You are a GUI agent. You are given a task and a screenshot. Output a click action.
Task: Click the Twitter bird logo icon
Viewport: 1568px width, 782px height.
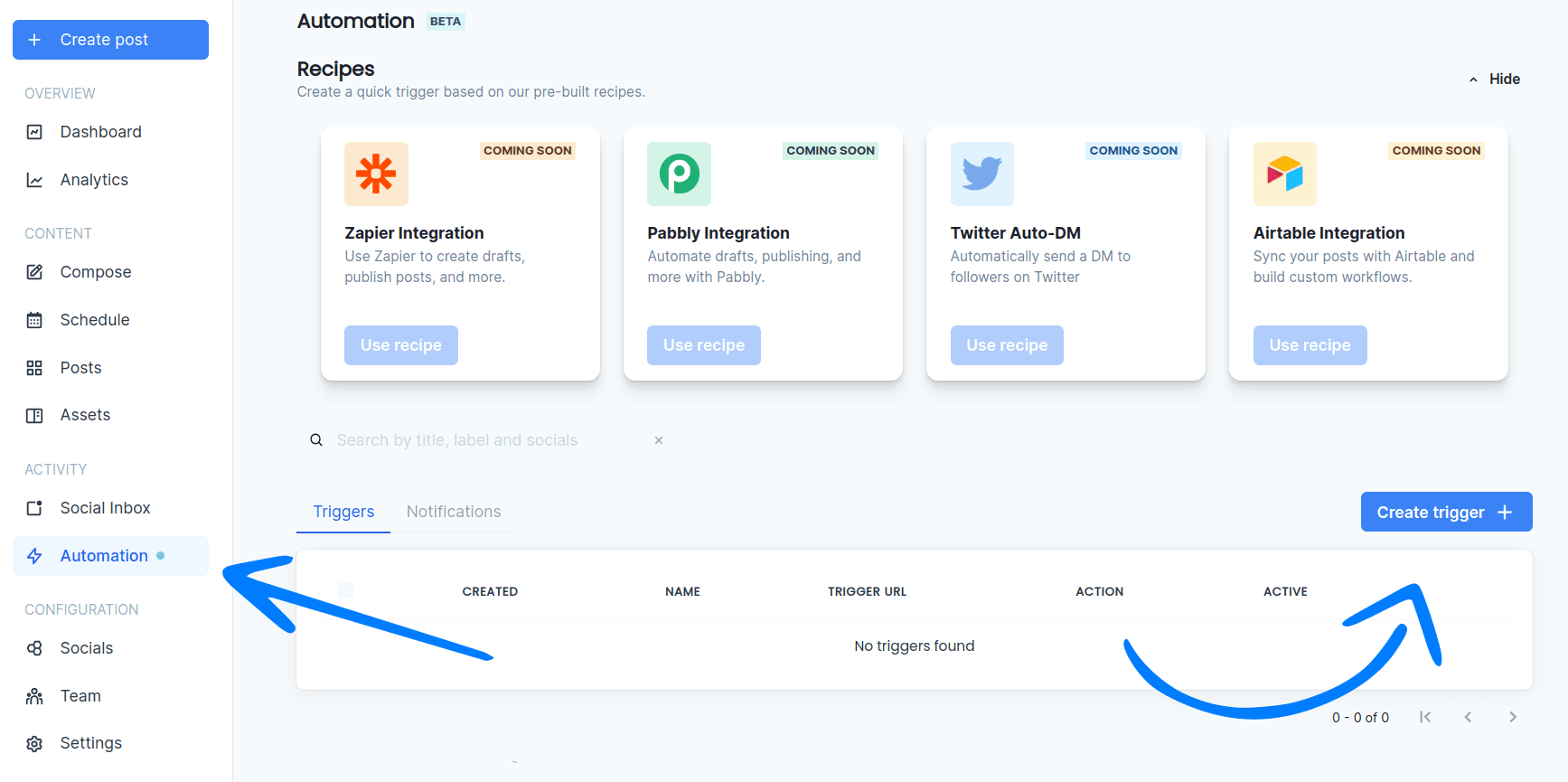(x=982, y=174)
